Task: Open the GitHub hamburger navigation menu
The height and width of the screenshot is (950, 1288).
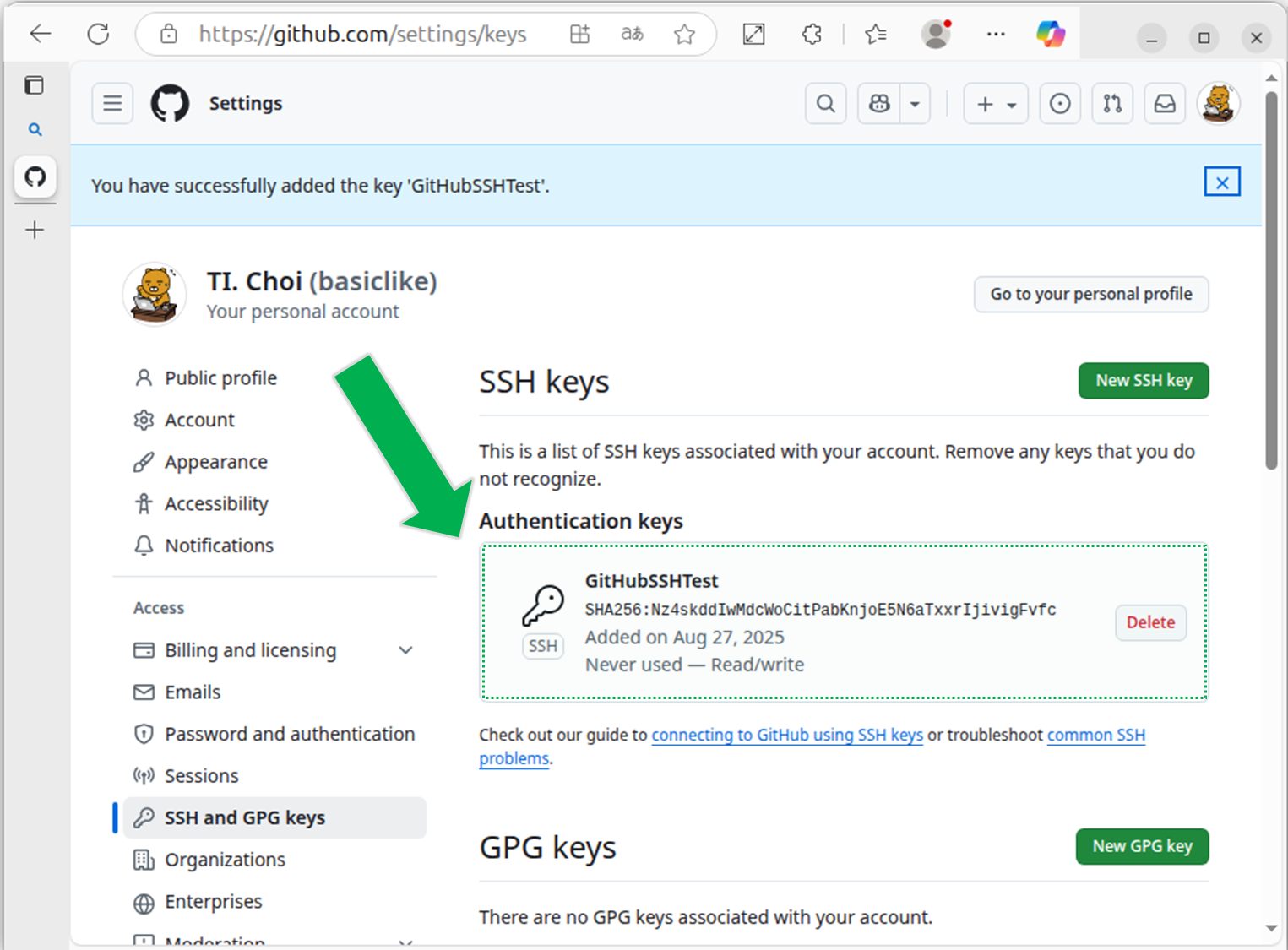Action: [x=112, y=103]
